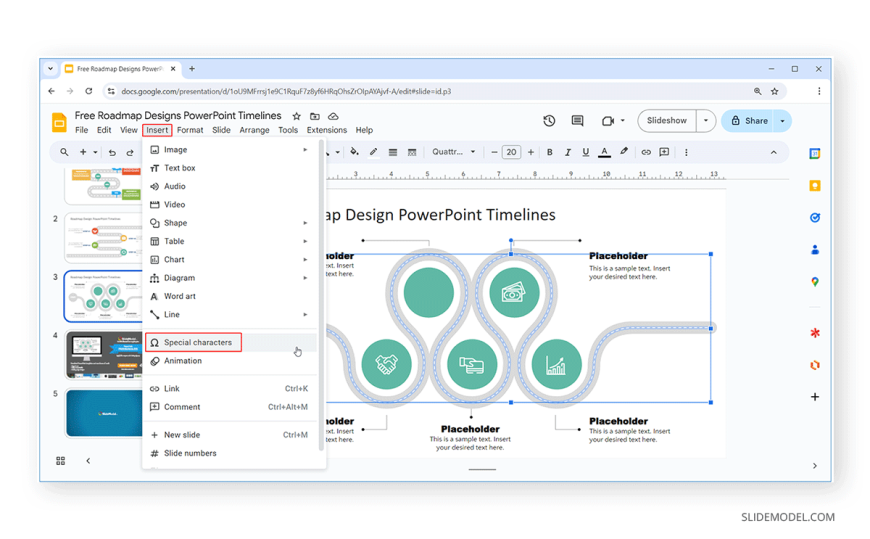Open the View menu
The height and width of the screenshot is (539, 870).
[x=129, y=130]
